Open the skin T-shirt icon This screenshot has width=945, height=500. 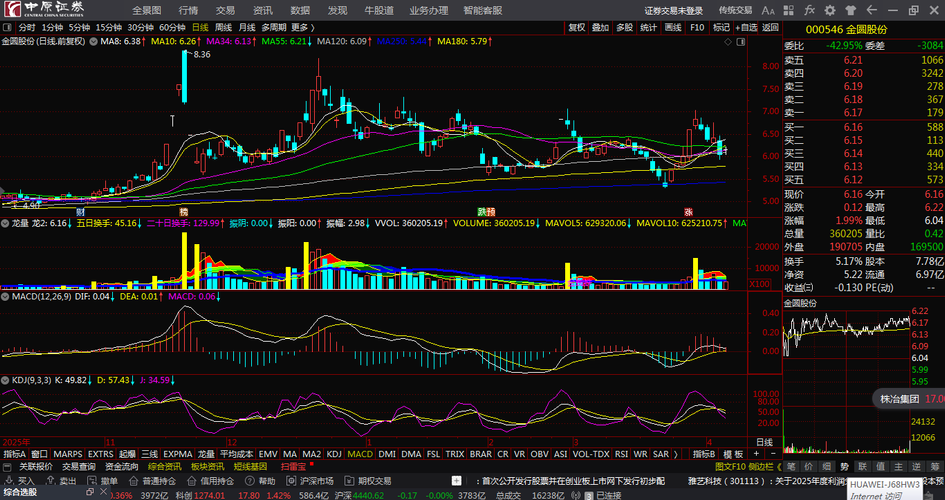point(850,10)
